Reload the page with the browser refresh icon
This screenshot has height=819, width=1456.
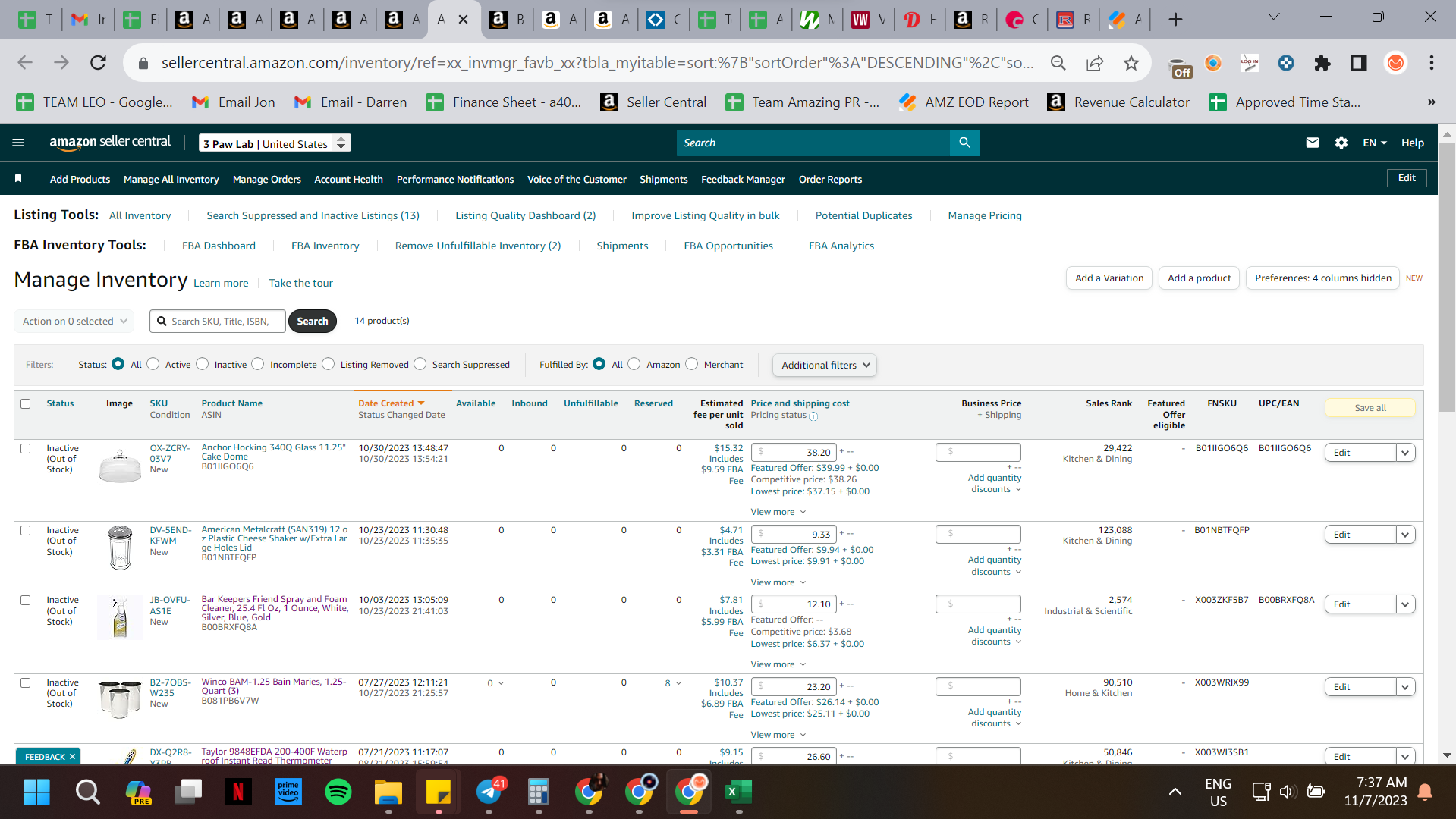click(98, 63)
